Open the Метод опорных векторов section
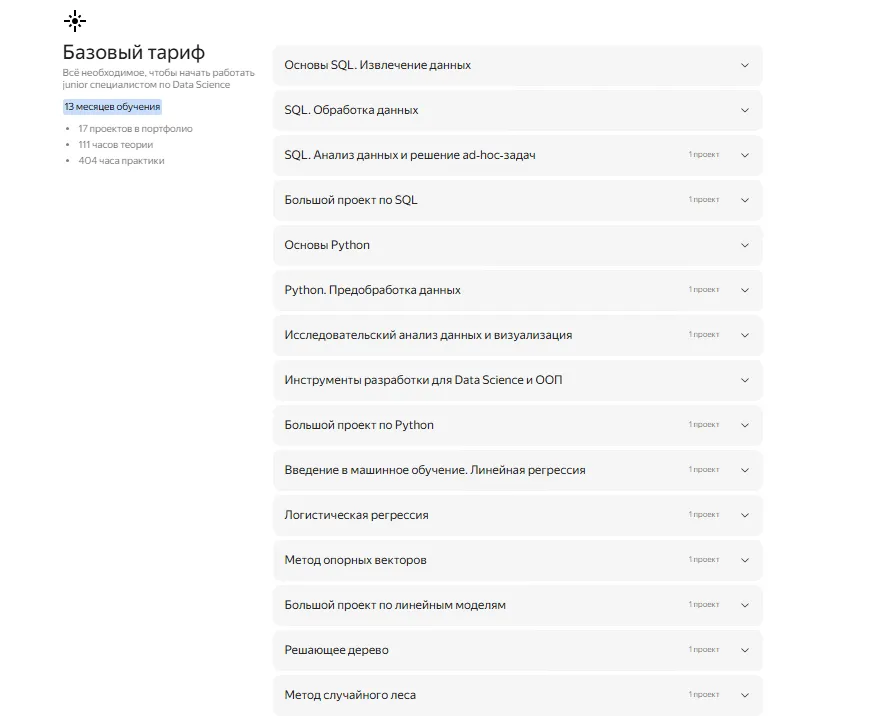Image resolution: width=894 pixels, height=720 pixels. [355, 560]
